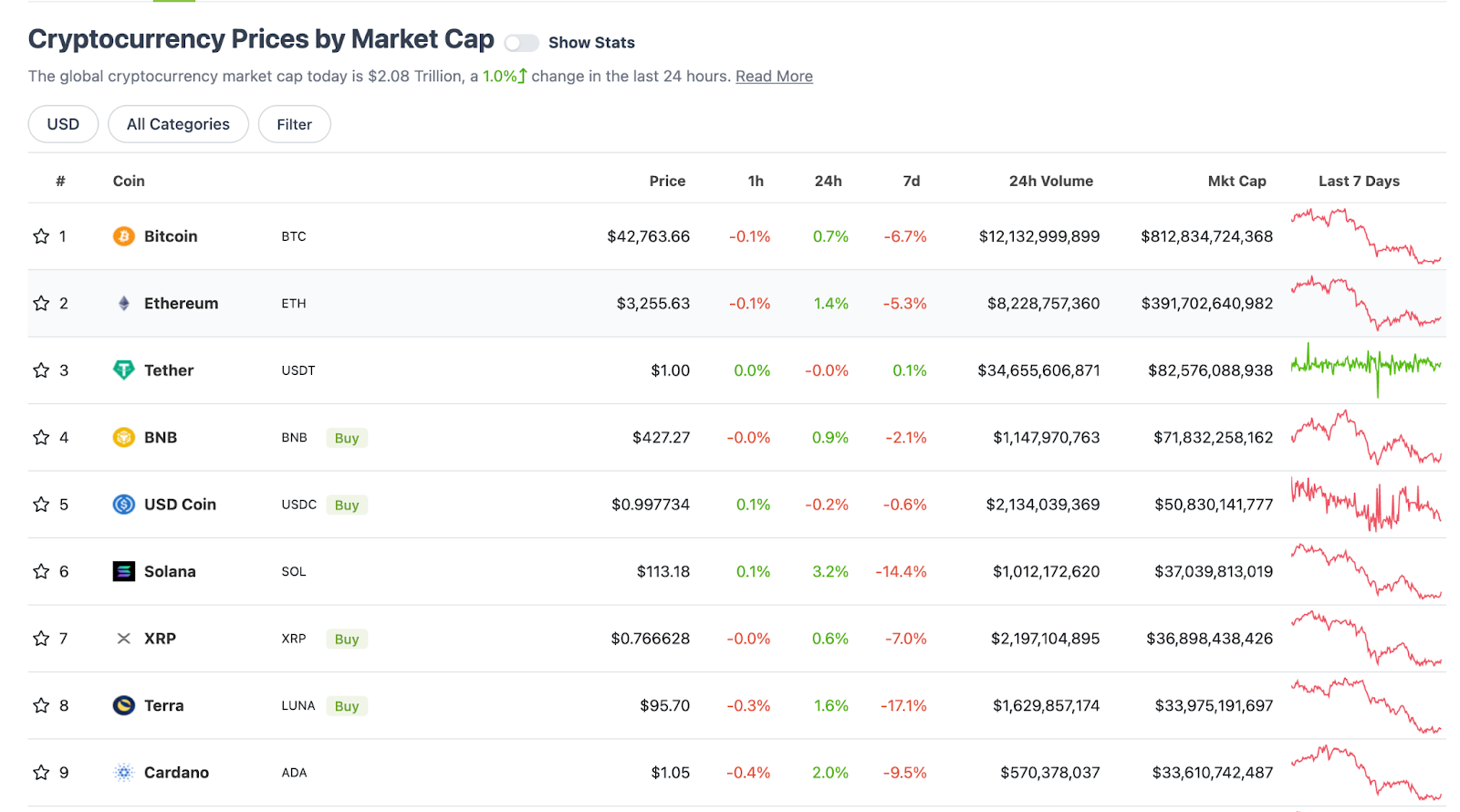Click Tether volume $34,655,606,871
The image size is (1460, 812).
click(x=1038, y=370)
